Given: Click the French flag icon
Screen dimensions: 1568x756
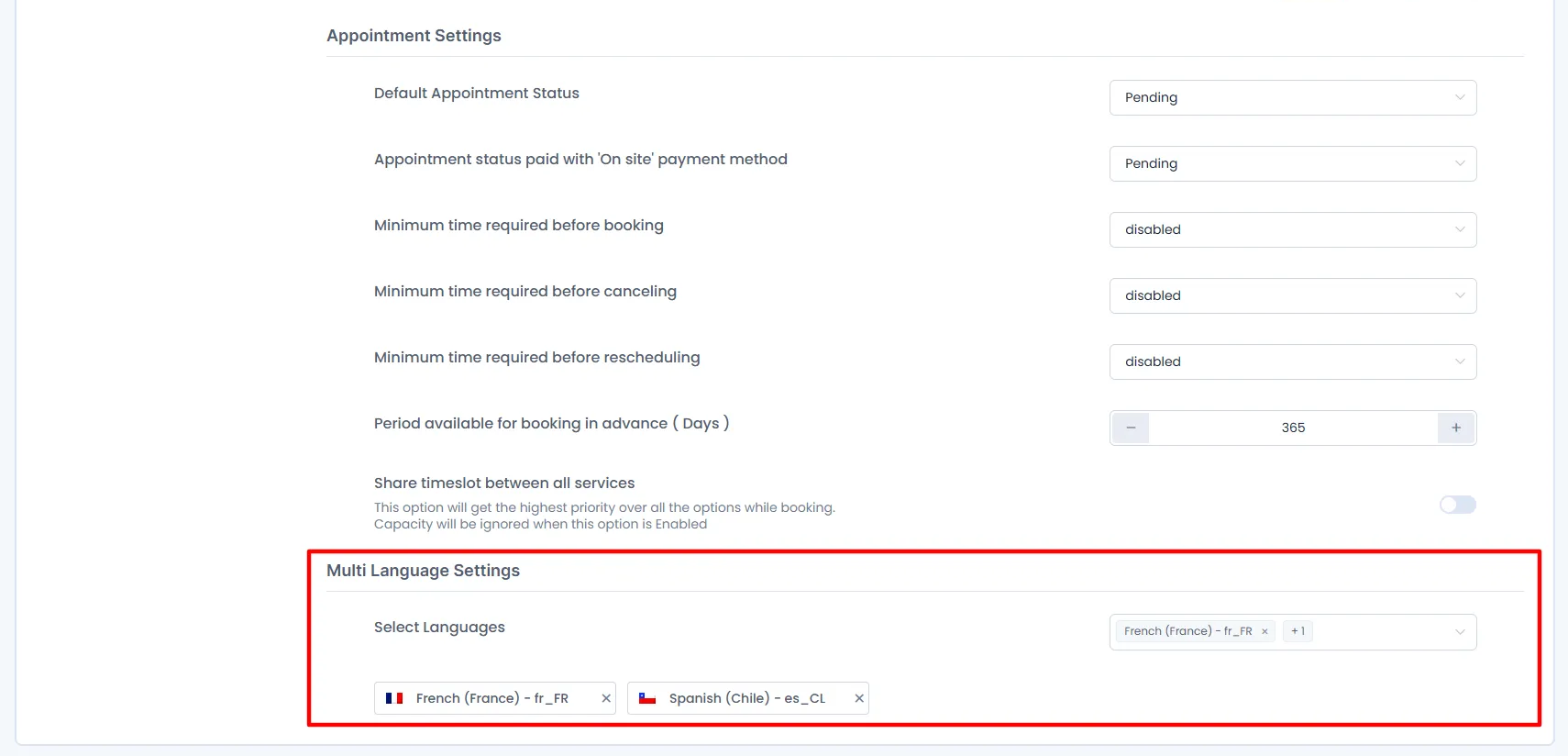Looking at the screenshot, I should [394, 698].
